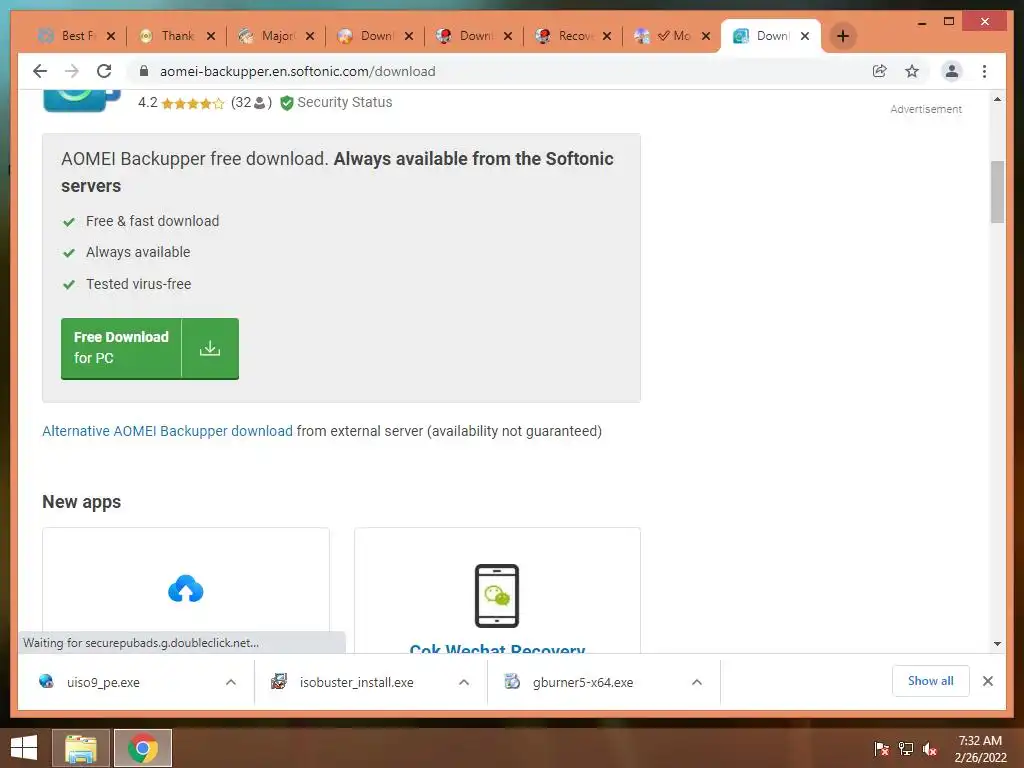1024x768 pixels.
Task: Open the Windows Start menu
Action: click(24, 748)
